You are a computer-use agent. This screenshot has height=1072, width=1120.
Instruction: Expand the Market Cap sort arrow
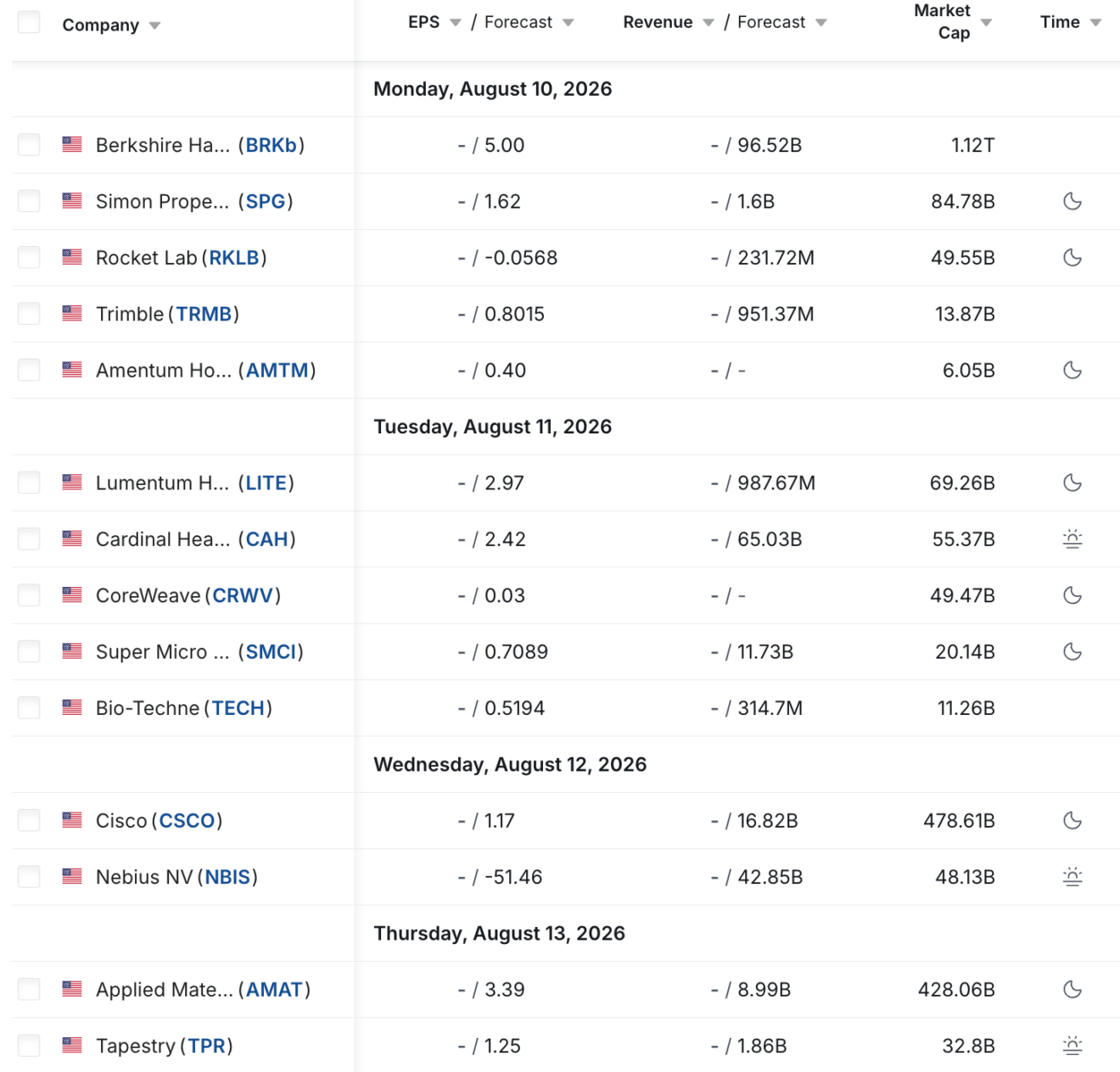[x=986, y=23]
